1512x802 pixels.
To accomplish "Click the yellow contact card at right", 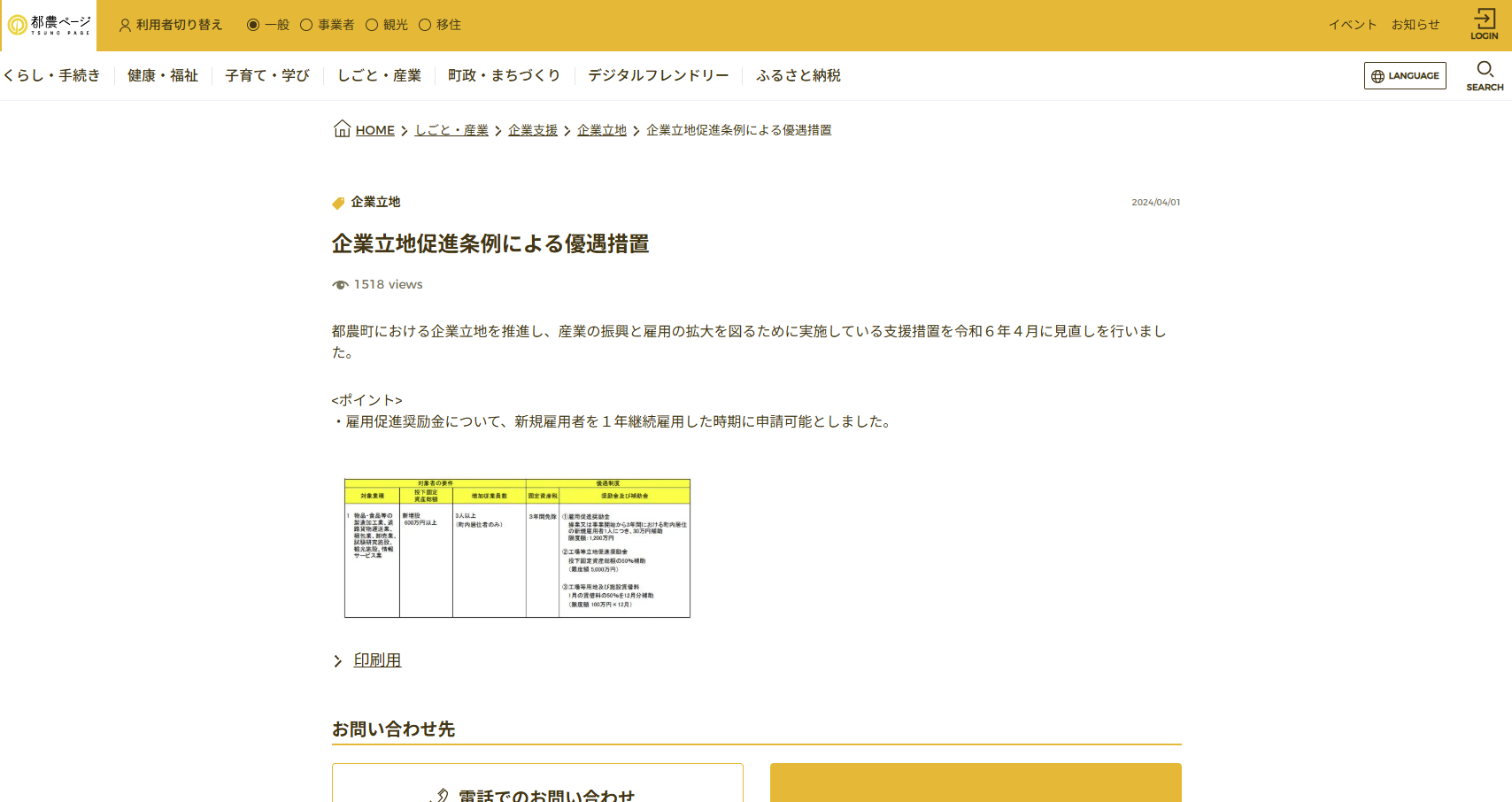I will [x=976, y=783].
